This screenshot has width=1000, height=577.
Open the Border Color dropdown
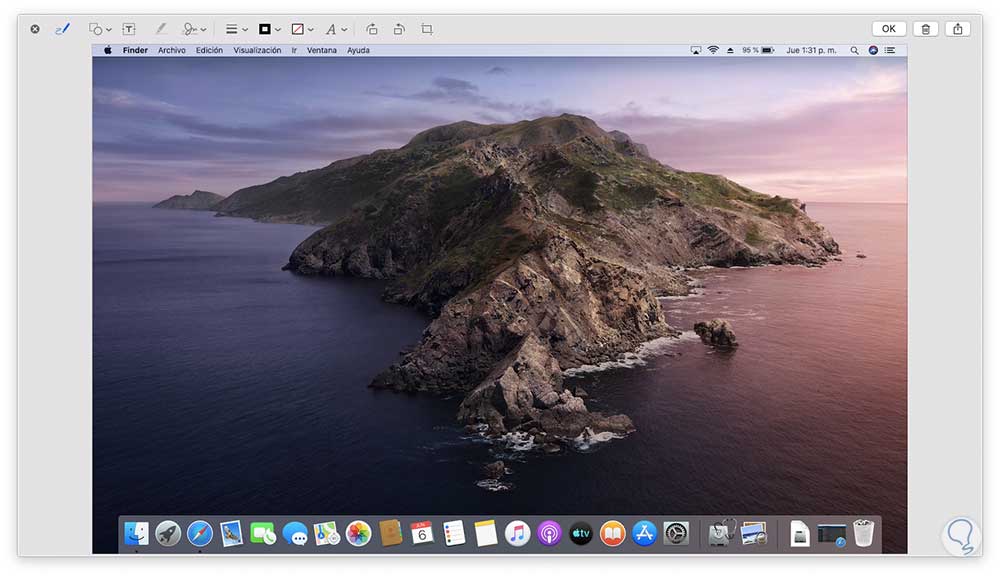[269, 29]
